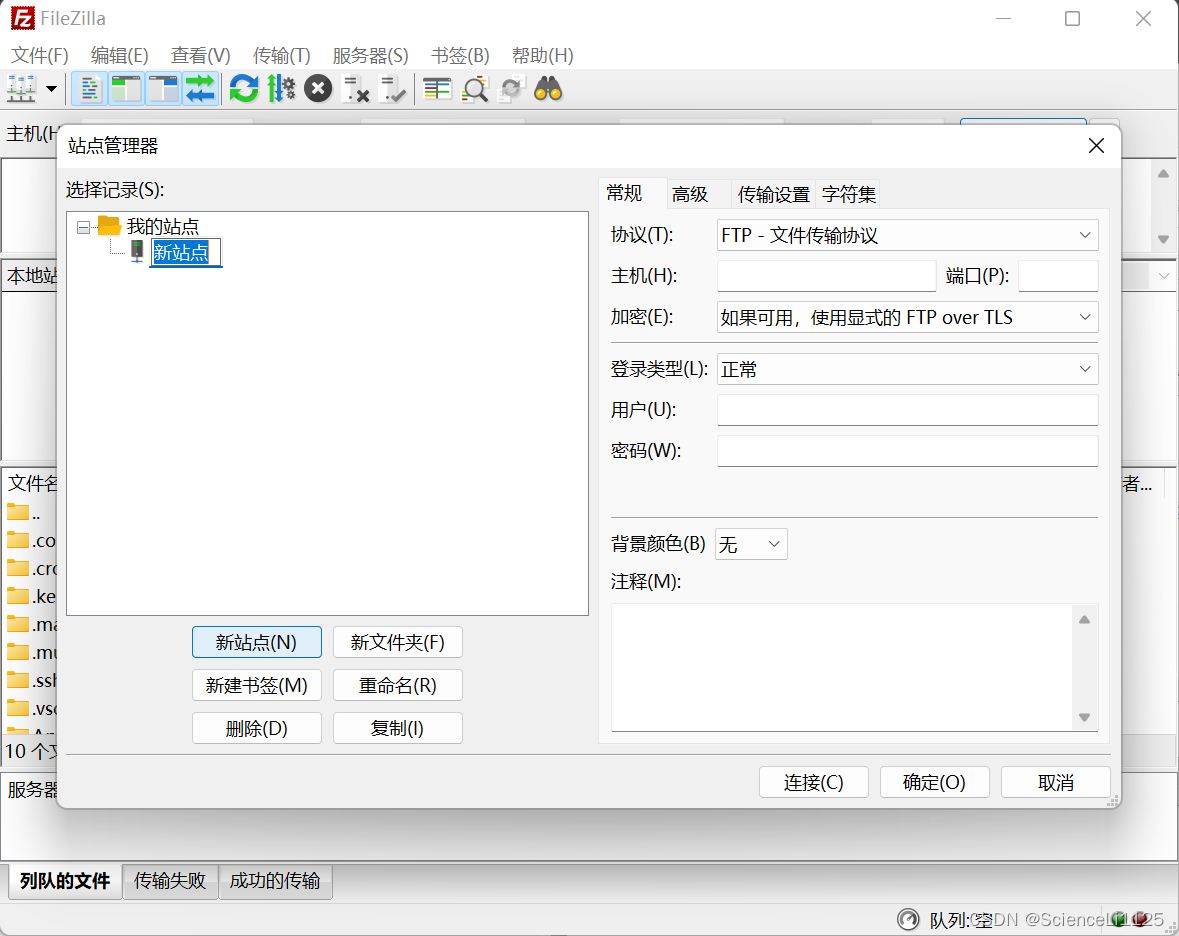1179x936 pixels.
Task: Open the 背景颜色(B) dropdown
Action: coord(751,544)
